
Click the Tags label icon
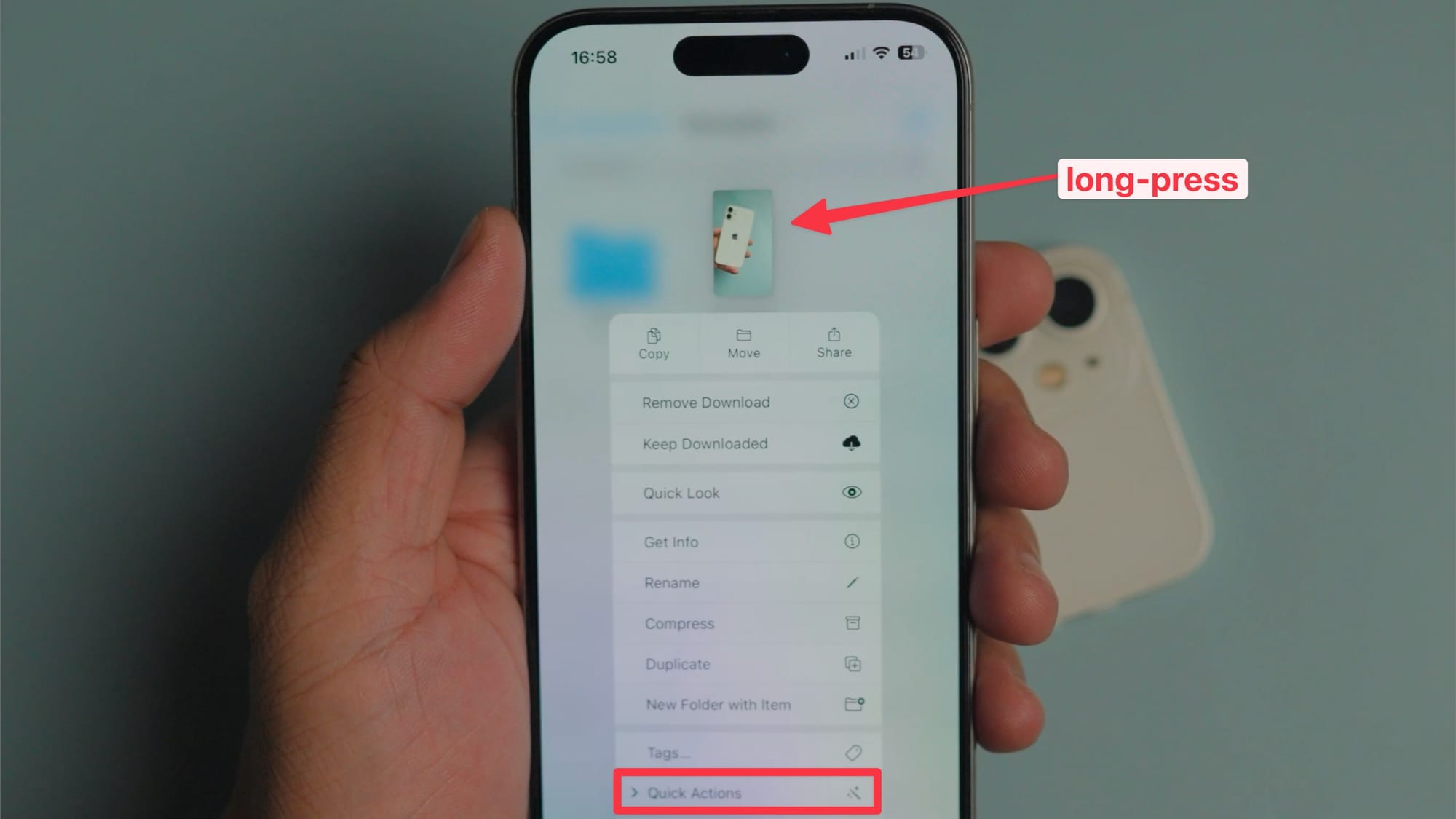click(852, 752)
